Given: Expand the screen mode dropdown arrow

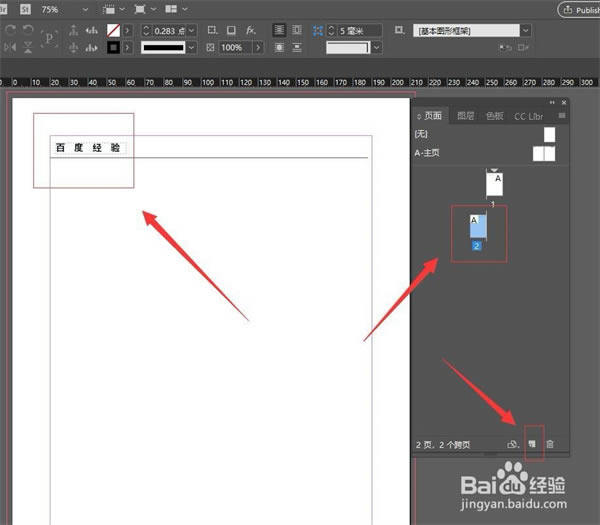Looking at the screenshot, I should click(x=153, y=9).
